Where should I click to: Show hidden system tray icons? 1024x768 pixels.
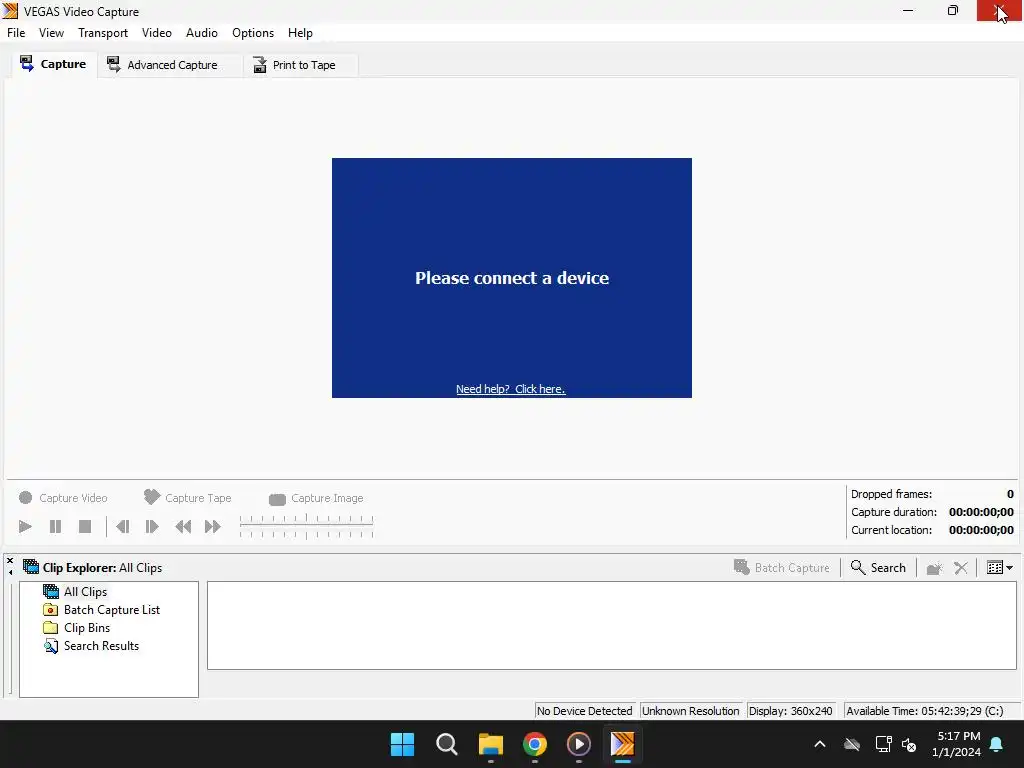(820, 744)
